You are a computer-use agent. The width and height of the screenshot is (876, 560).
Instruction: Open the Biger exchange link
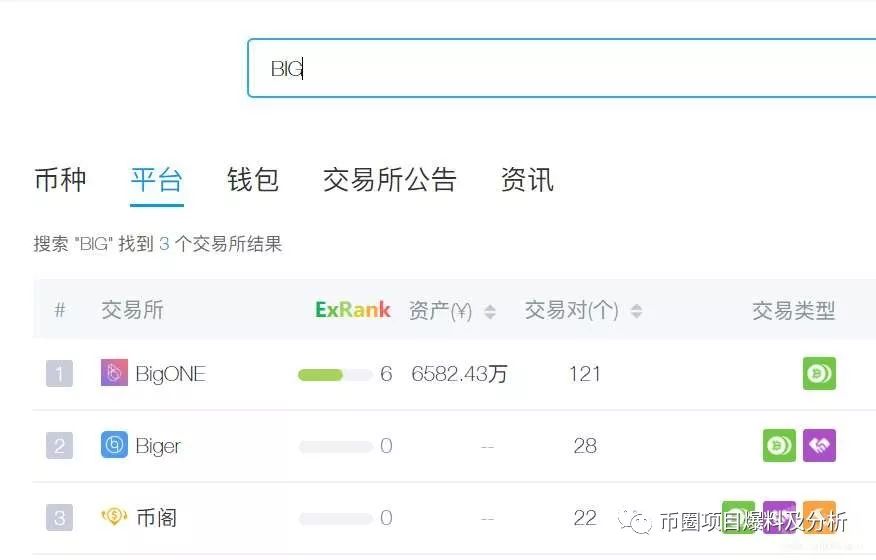point(158,446)
